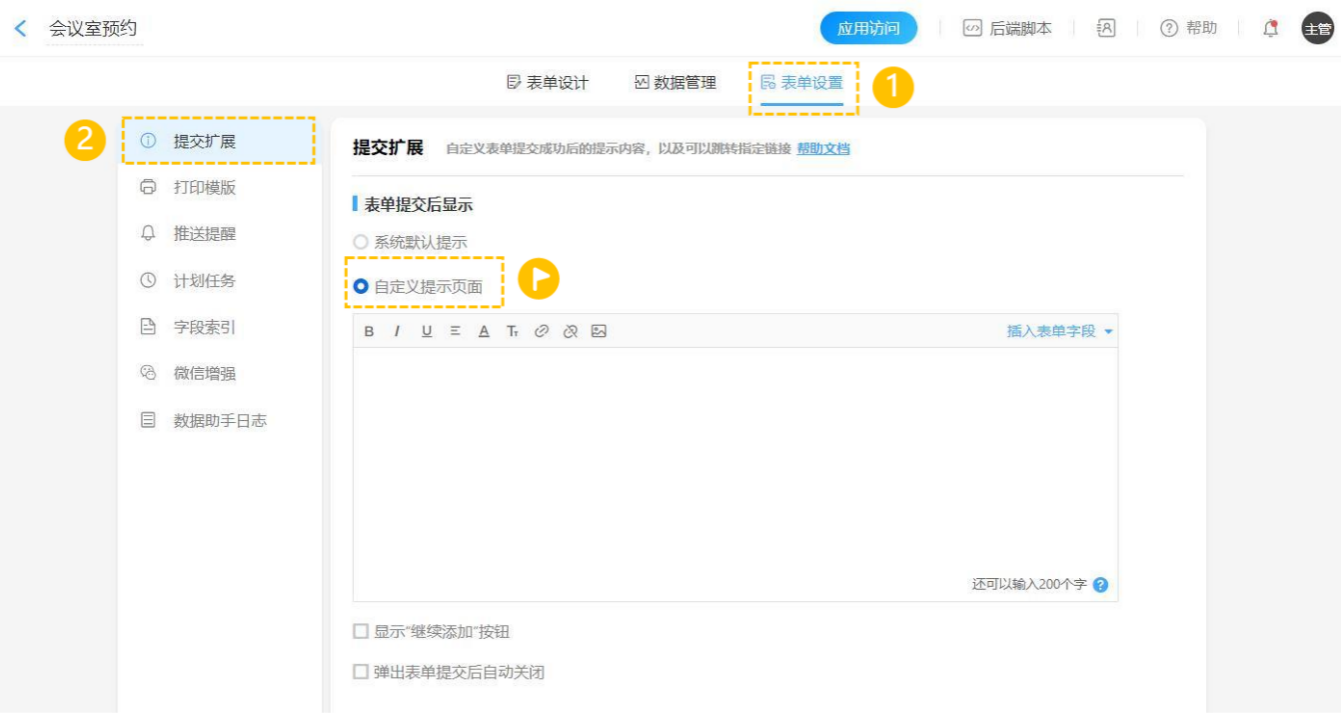This screenshot has height=726, width=1342.
Task: Toggle bold formatting in the editor toolbar
Action: pos(369,331)
